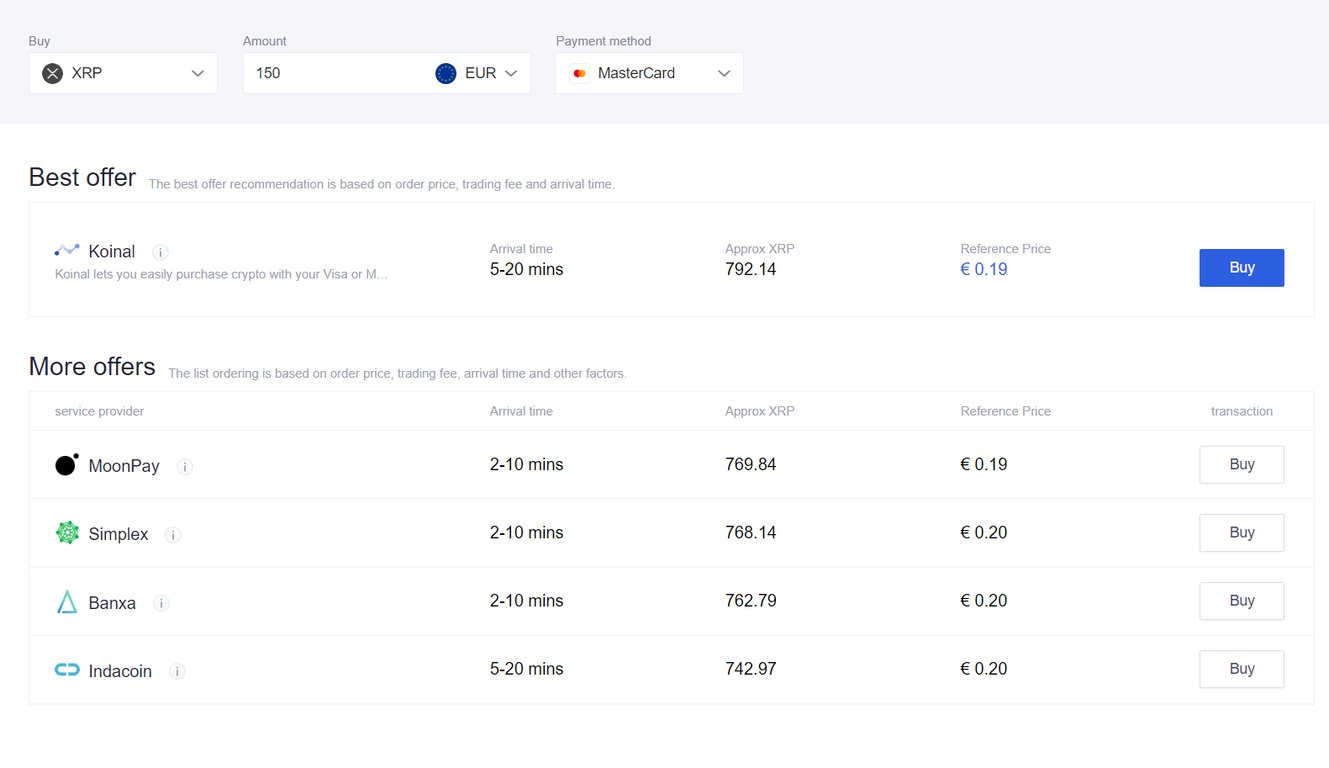Expand the MasterCard payment method dropdown

point(649,73)
